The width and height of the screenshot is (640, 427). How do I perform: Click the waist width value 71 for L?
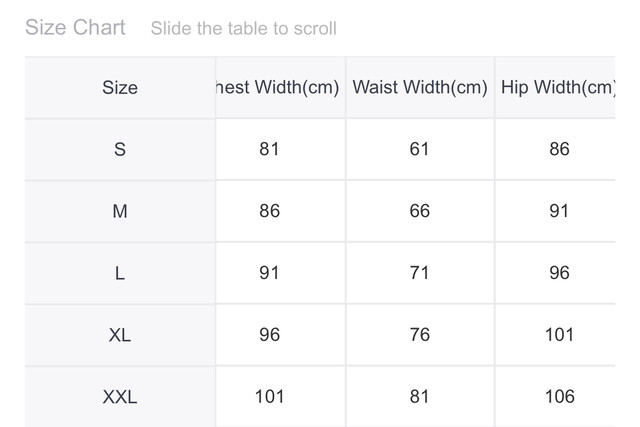[x=420, y=273]
